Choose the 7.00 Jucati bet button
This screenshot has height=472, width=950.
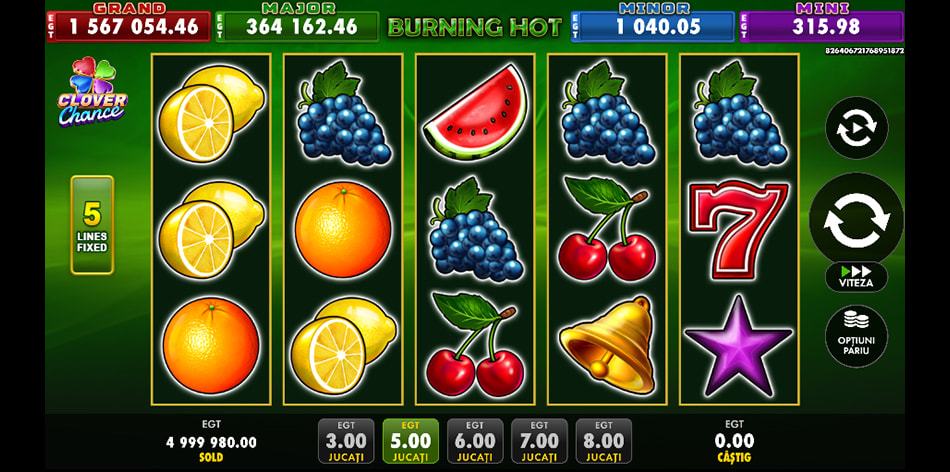pos(539,441)
